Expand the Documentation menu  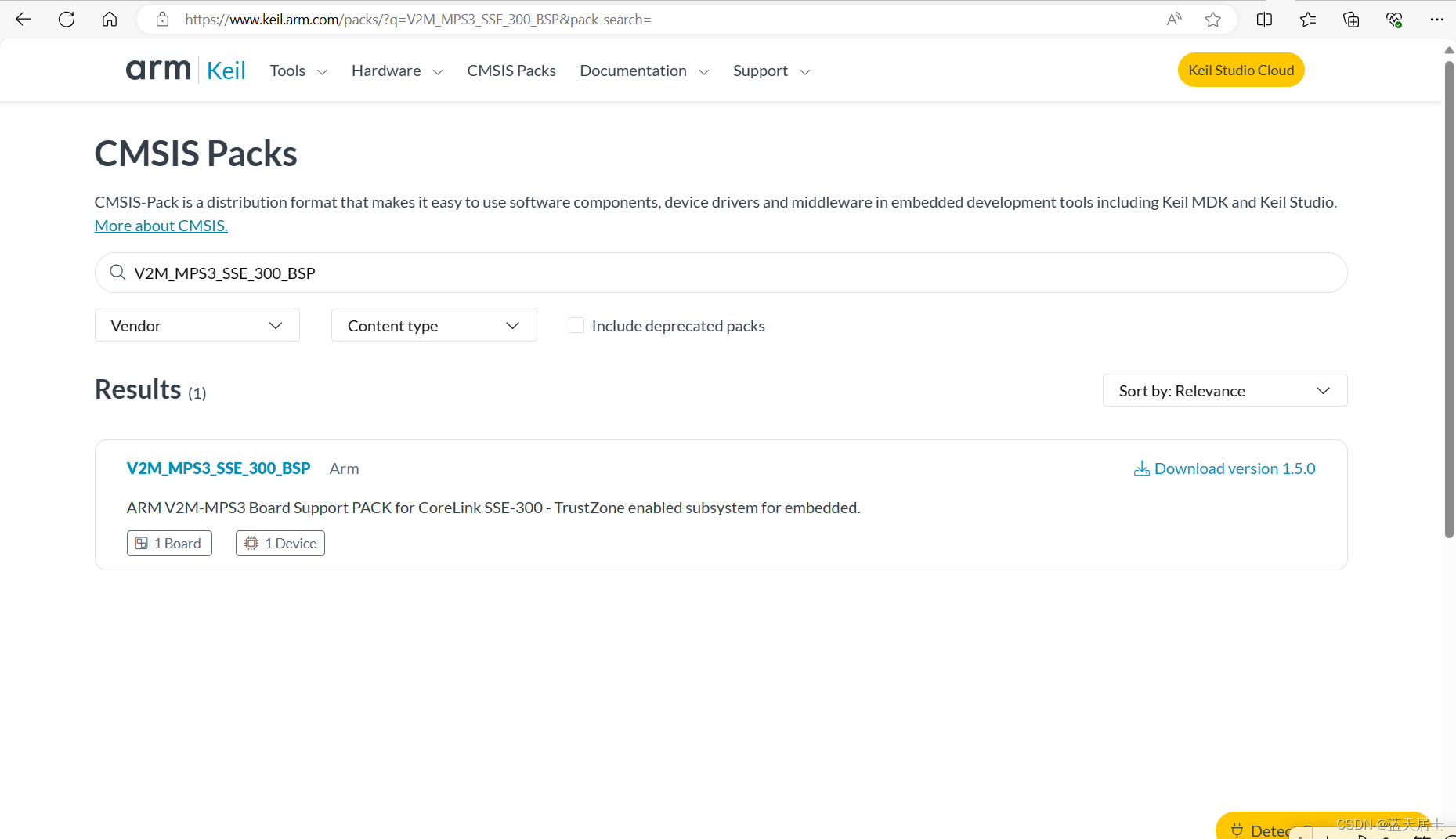pyautogui.click(x=645, y=71)
